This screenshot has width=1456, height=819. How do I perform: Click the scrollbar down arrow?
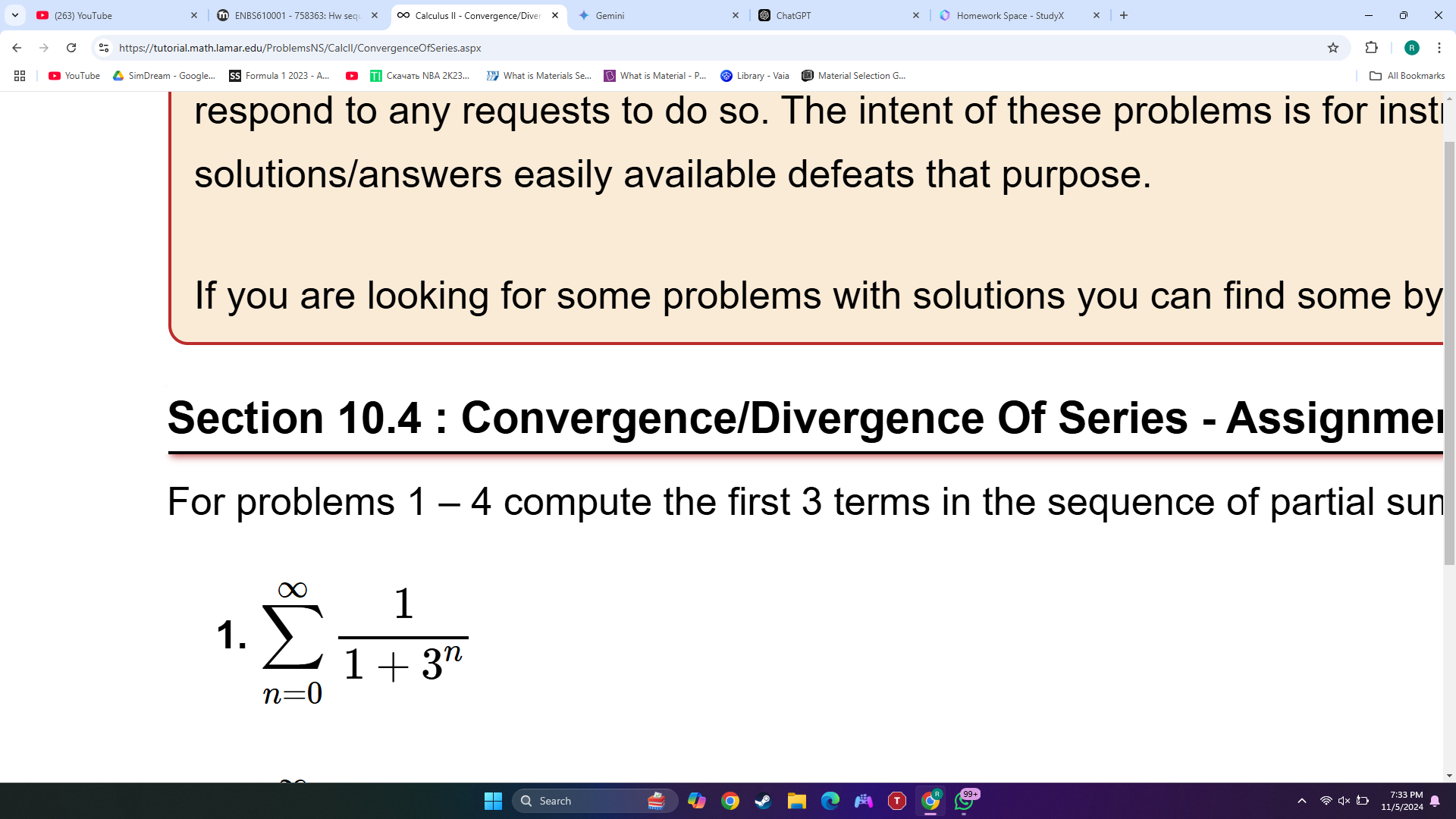click(x=1449, y=776)
